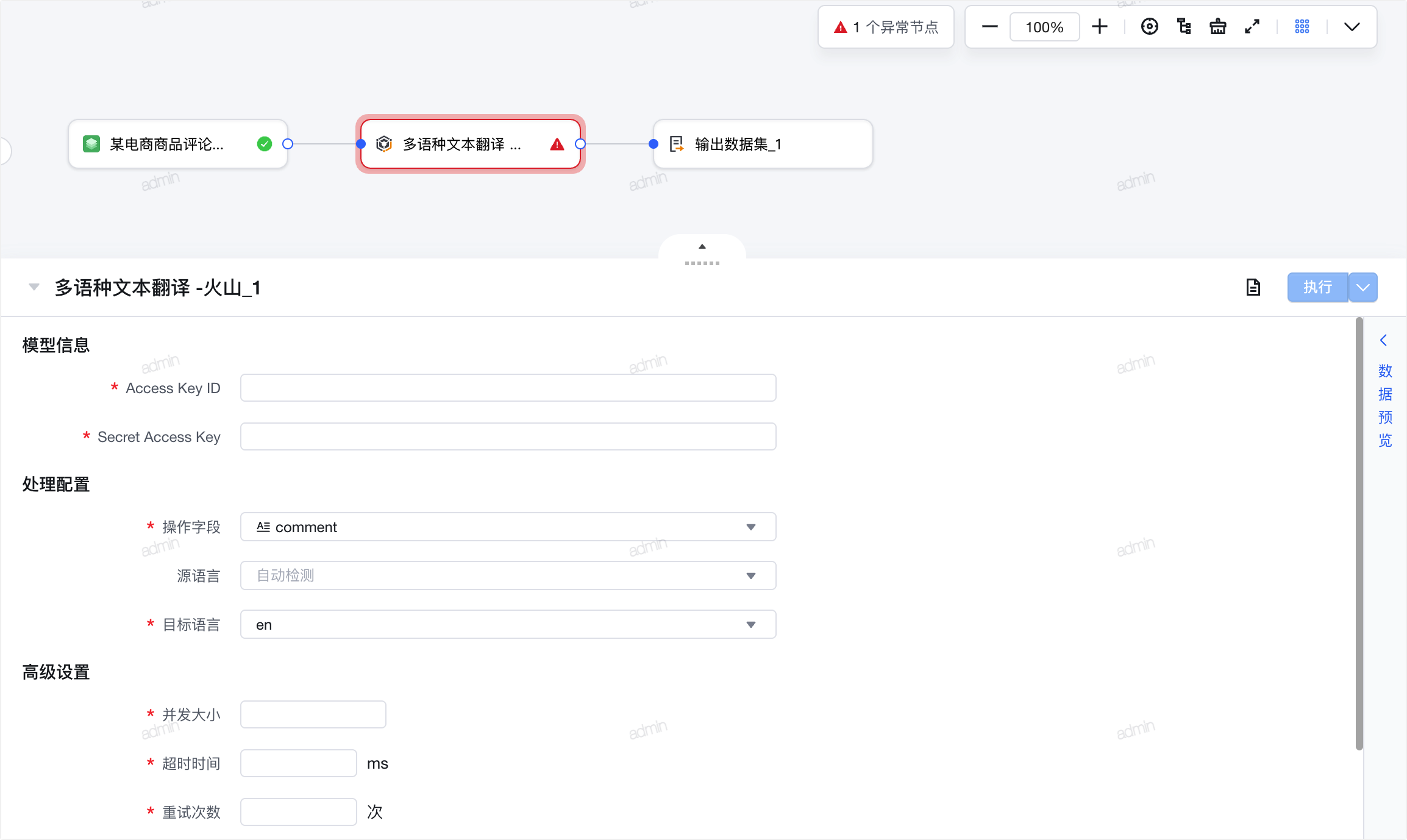
Task: Expand the toolbar chevron down arrow
Action: click(1352, 27)
